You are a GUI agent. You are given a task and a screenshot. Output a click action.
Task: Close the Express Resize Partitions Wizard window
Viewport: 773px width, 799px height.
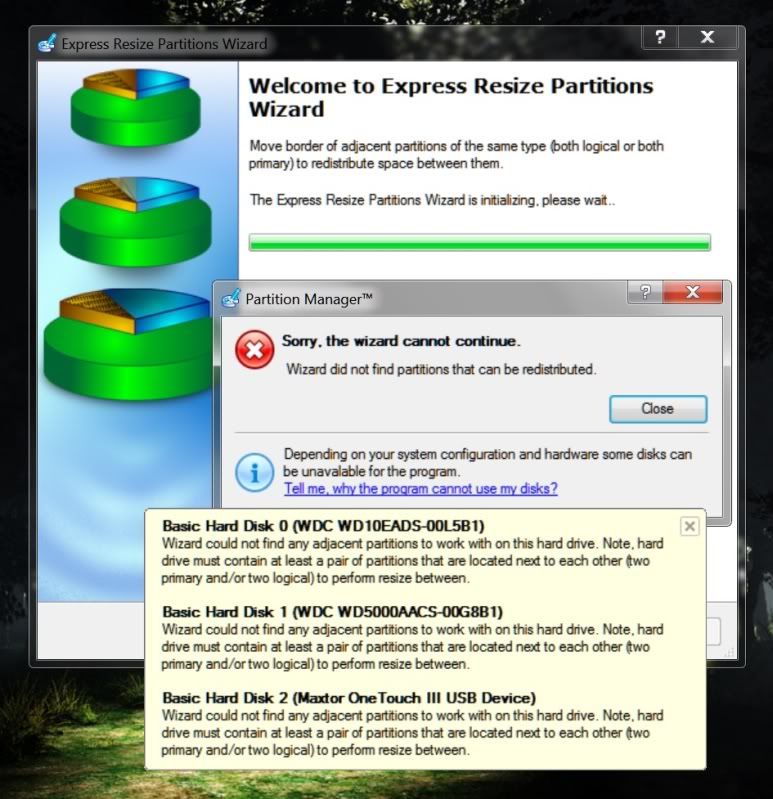point(707,37)
